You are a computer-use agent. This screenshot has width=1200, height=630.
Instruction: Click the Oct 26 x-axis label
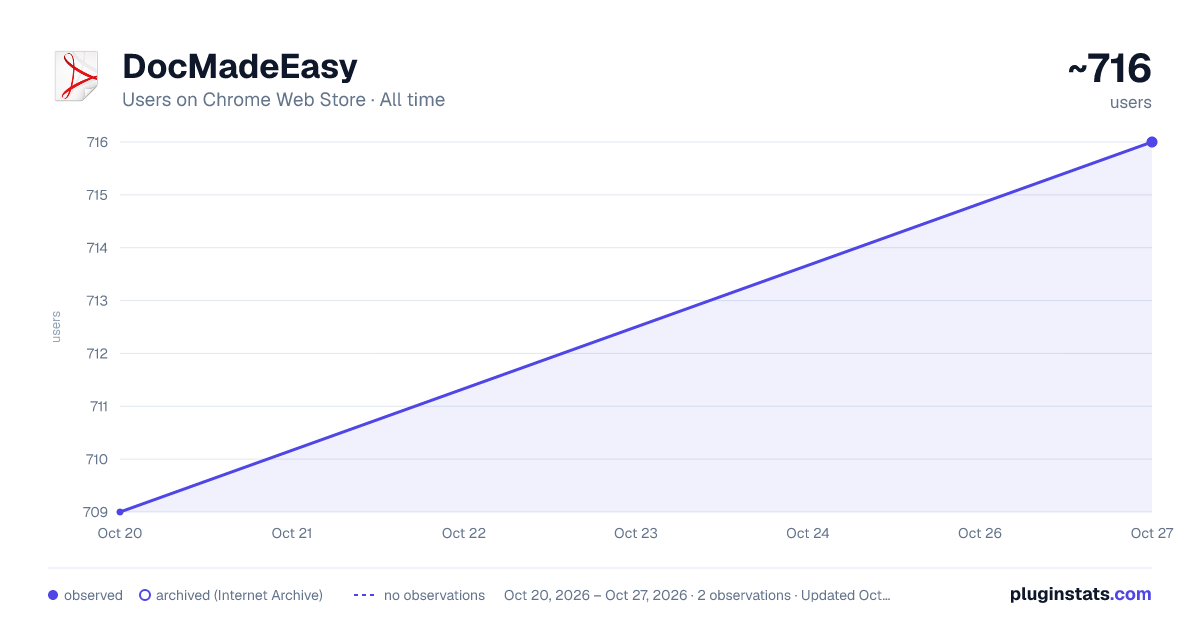pyautogui.click(x=980, y=533)
